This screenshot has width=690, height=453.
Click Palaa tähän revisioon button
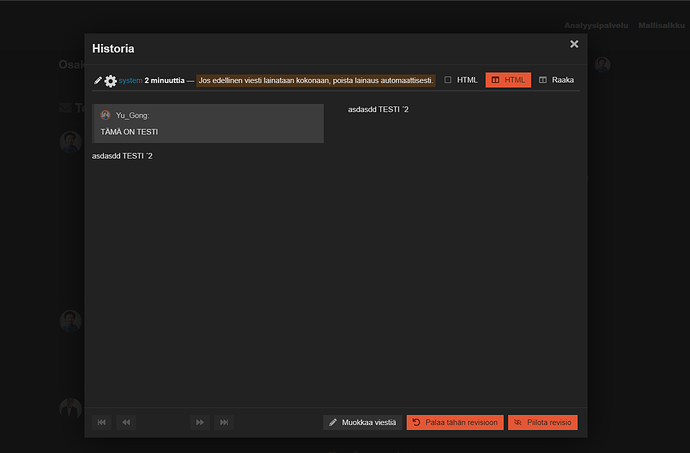pos(455,422)
